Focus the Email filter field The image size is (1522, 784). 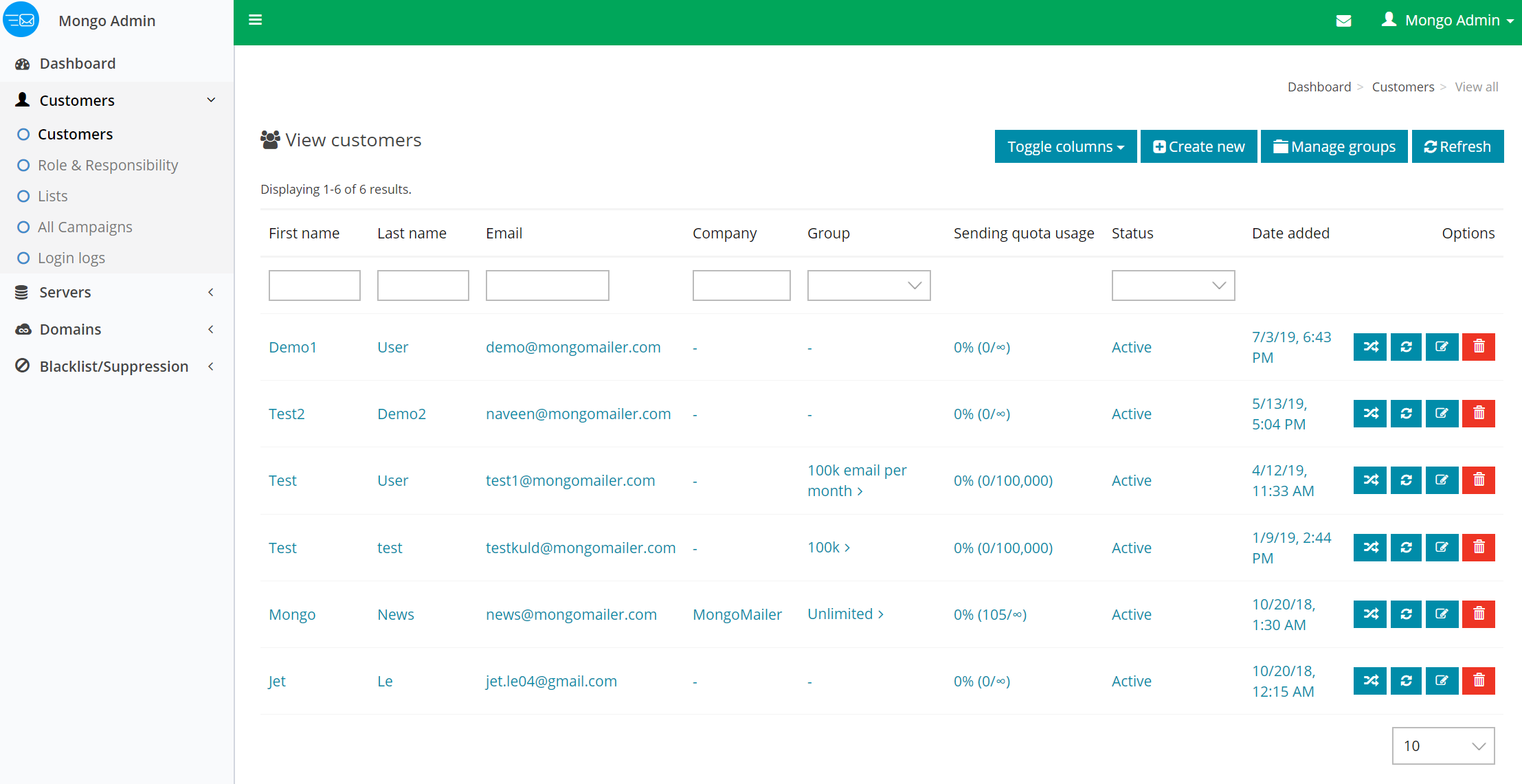[548, 285]
